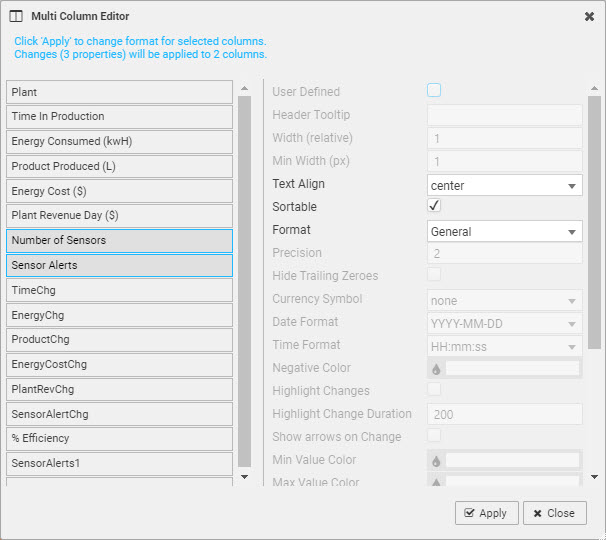Open the Text Align dropdown

504,185
